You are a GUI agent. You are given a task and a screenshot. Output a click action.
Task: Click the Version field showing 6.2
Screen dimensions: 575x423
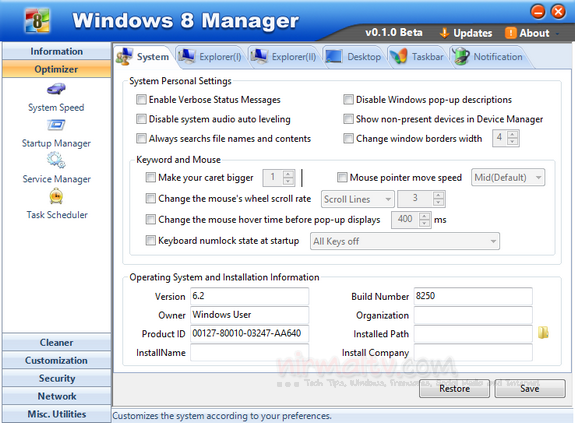tap(249, 296)
